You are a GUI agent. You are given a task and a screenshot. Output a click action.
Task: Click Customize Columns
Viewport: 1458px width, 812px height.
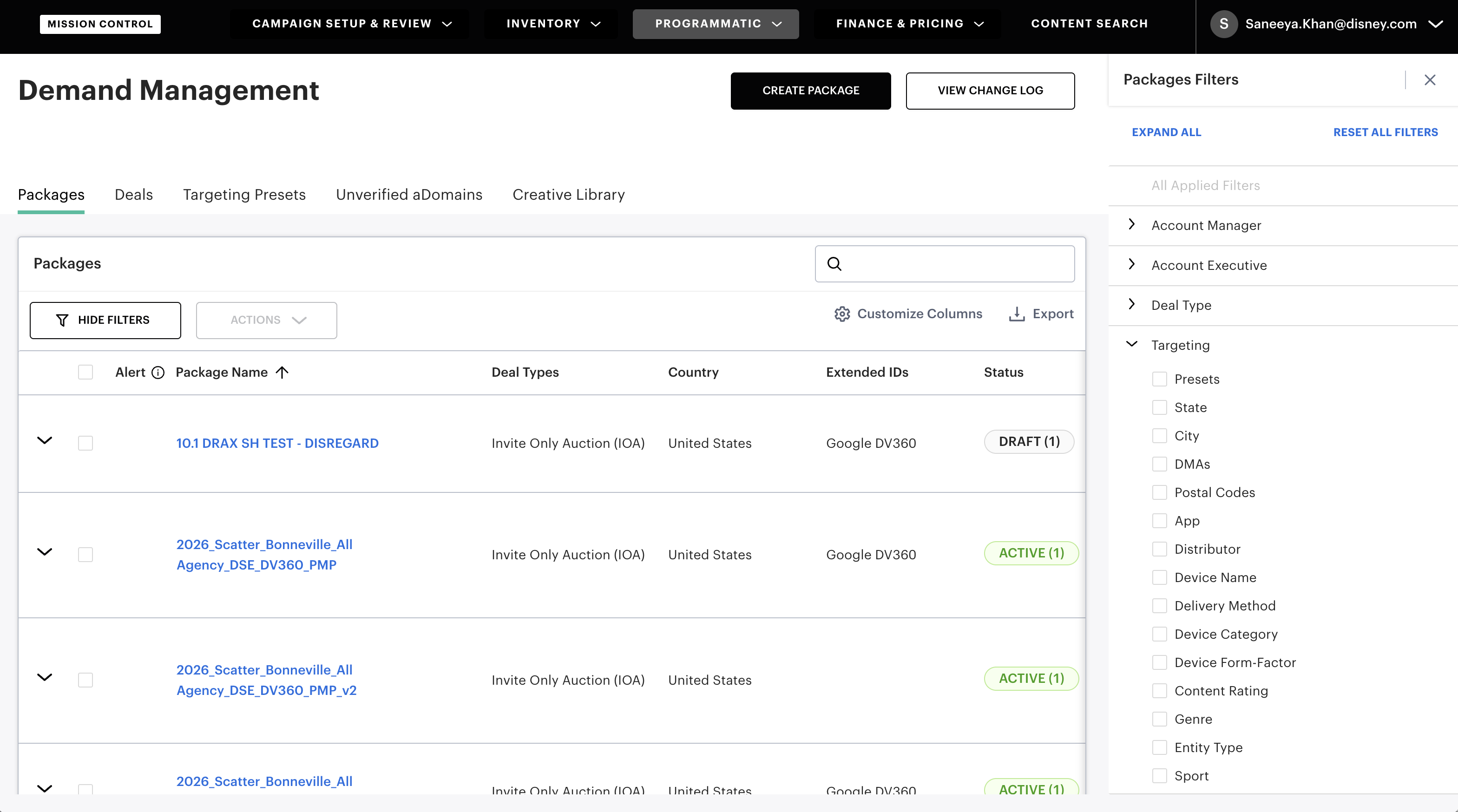pos(908,314)
